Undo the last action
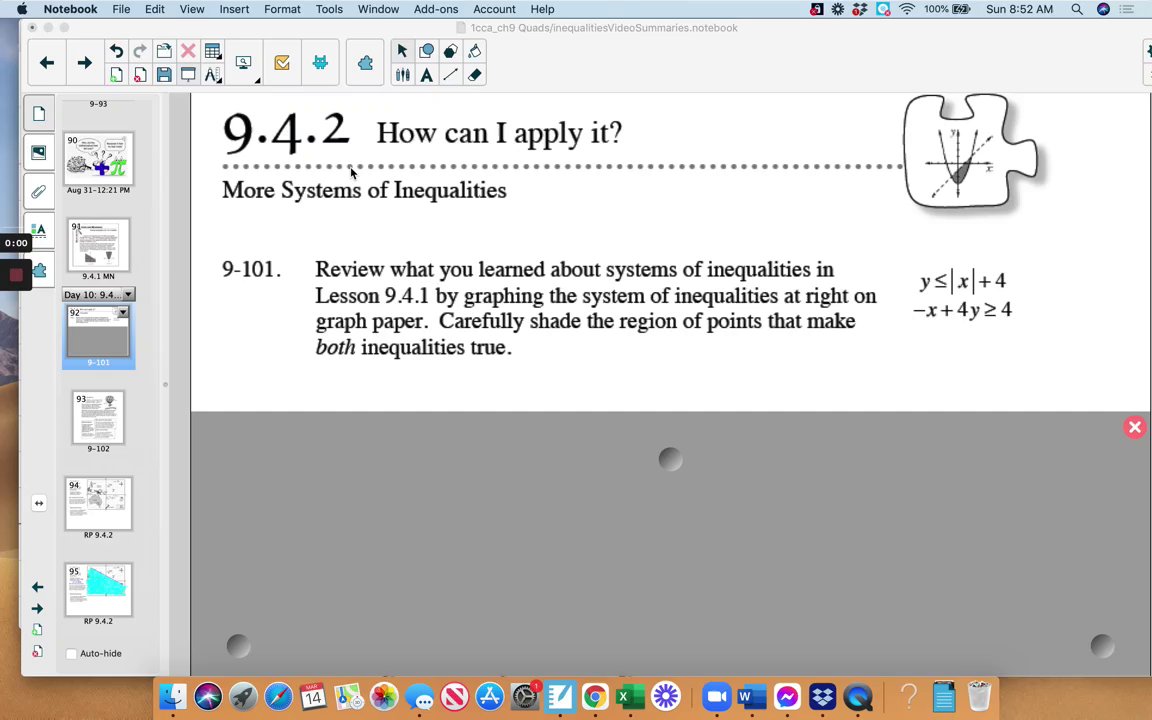The width and height of the screenshot is (1152, 720). pyautogui.click(x=116, y=51)
